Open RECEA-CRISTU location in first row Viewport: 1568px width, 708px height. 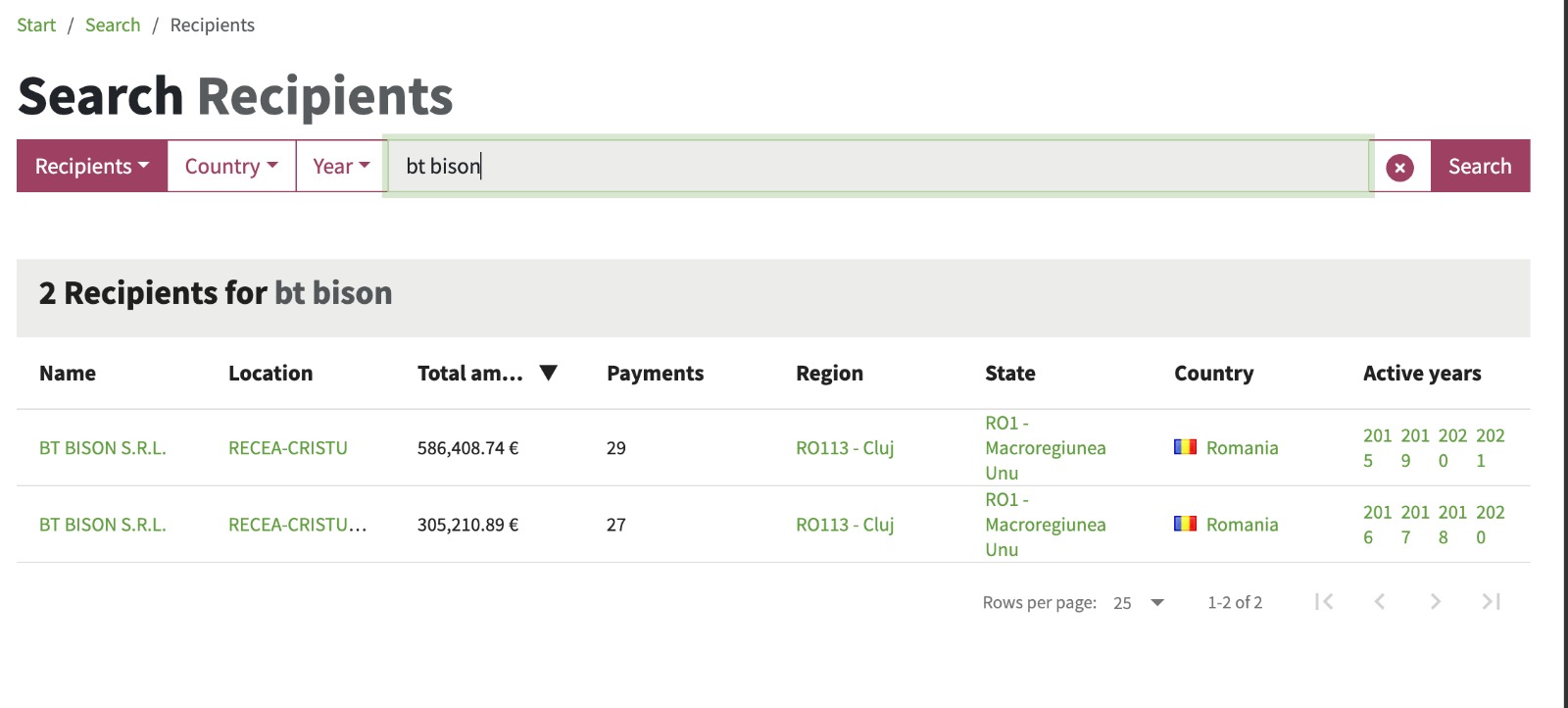point(288,448)
